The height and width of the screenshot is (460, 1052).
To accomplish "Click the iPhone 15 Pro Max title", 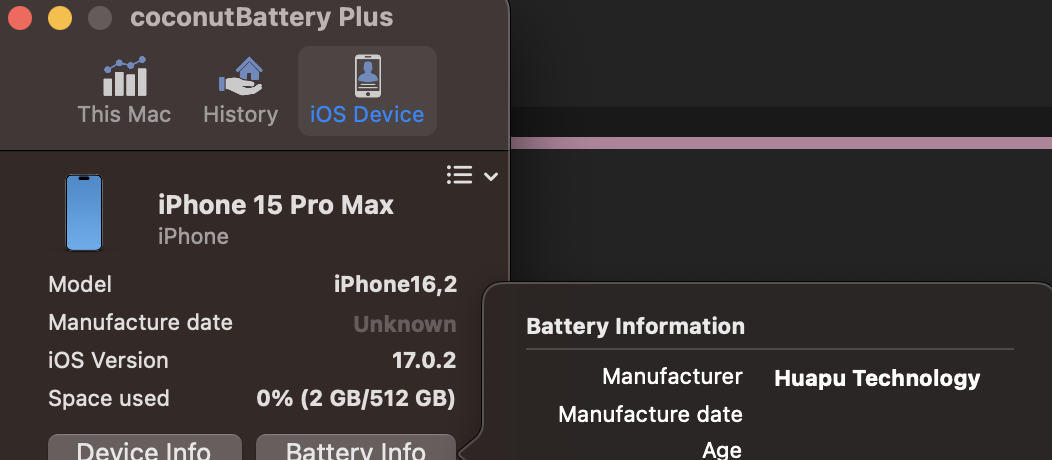I will tap(276, 205).
